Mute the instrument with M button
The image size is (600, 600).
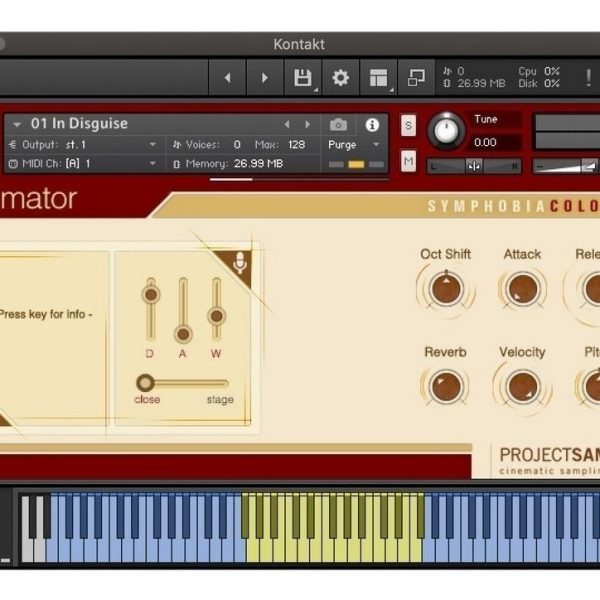(408, 161)
